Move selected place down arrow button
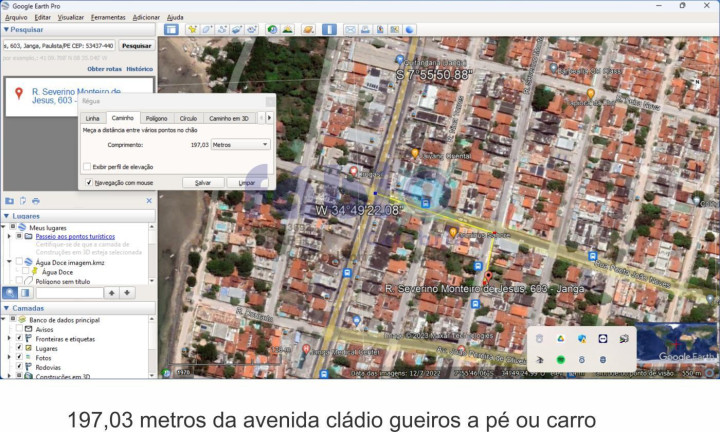The width and height of the screenshot is (720, 432). point(127,292)
